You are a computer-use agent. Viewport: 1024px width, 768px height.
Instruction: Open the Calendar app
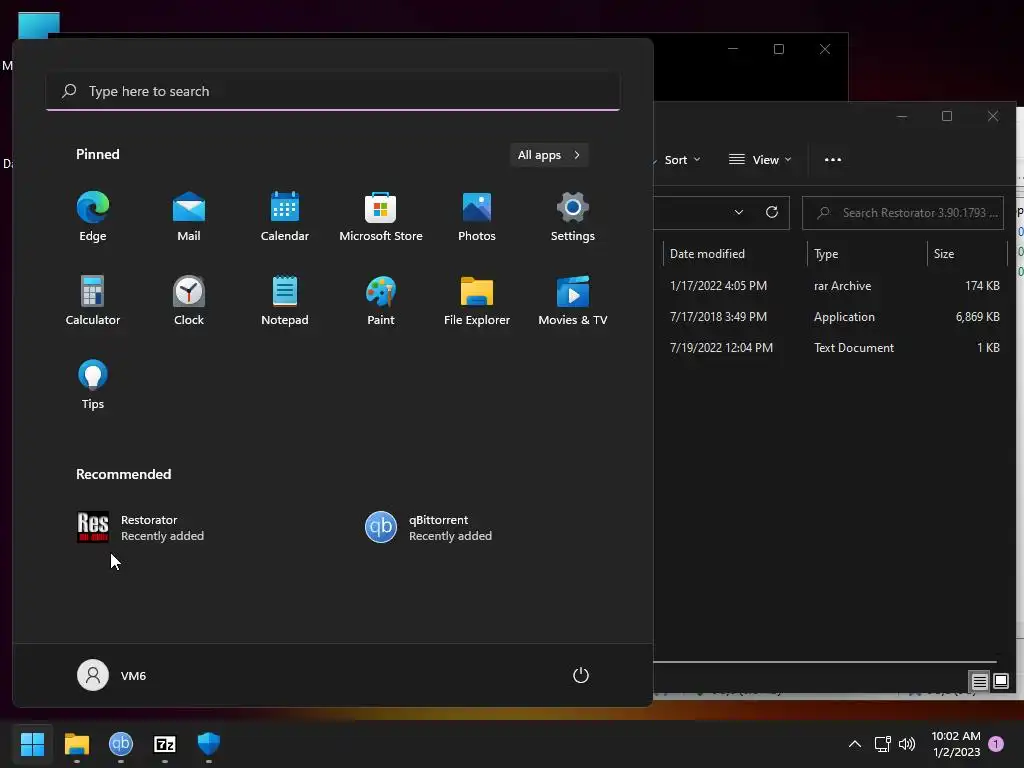(x=285, y=217)
